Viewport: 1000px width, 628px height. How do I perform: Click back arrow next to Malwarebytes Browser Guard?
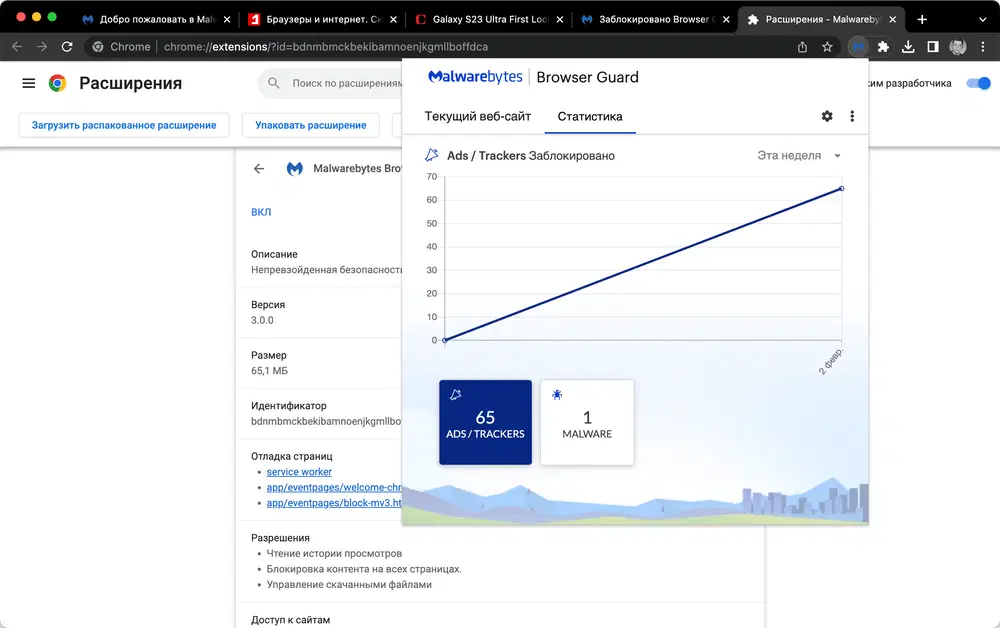(259, 168)
